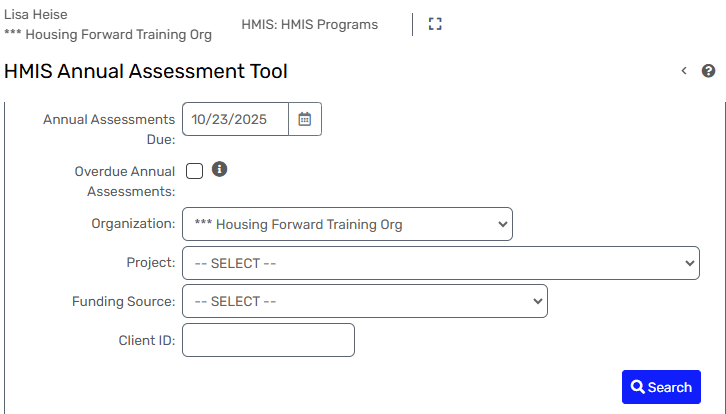Viewport: 726px width, 414px height.
Task: Click the Funding Source field label
Action: (x=124, y=301)
